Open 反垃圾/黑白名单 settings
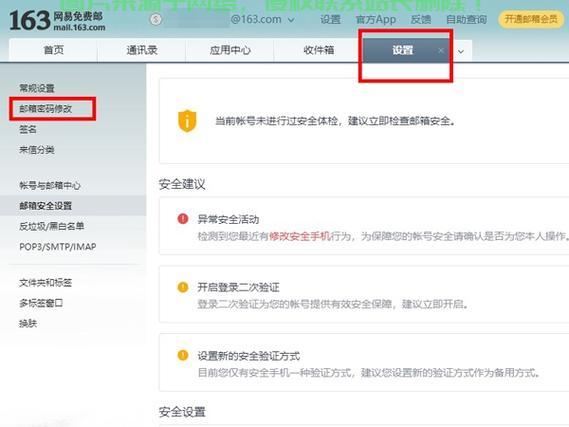Viewport: 569px width, 427px height. (52, 226)
